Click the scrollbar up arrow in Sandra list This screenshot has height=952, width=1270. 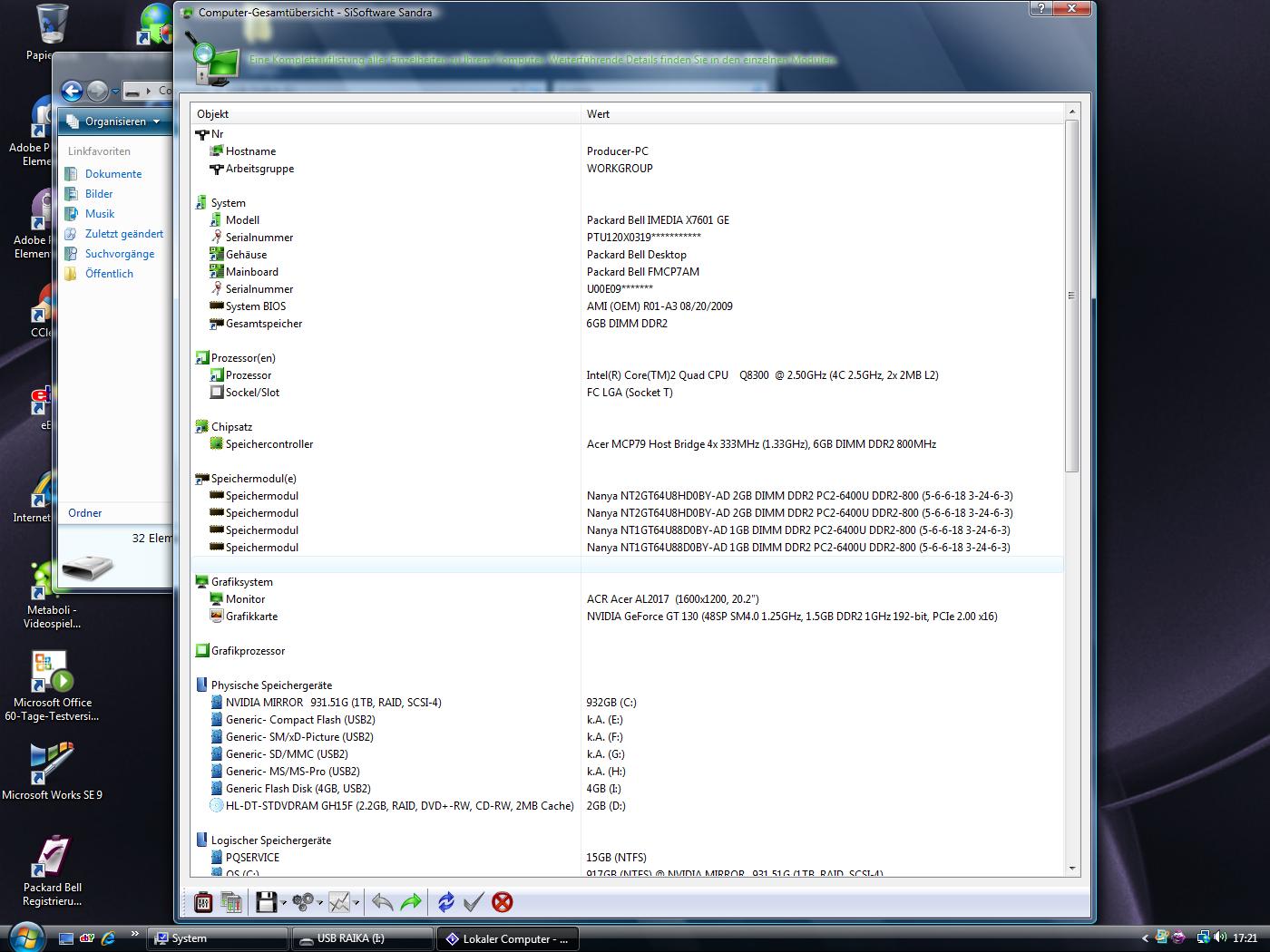[x=1071, y=112]
